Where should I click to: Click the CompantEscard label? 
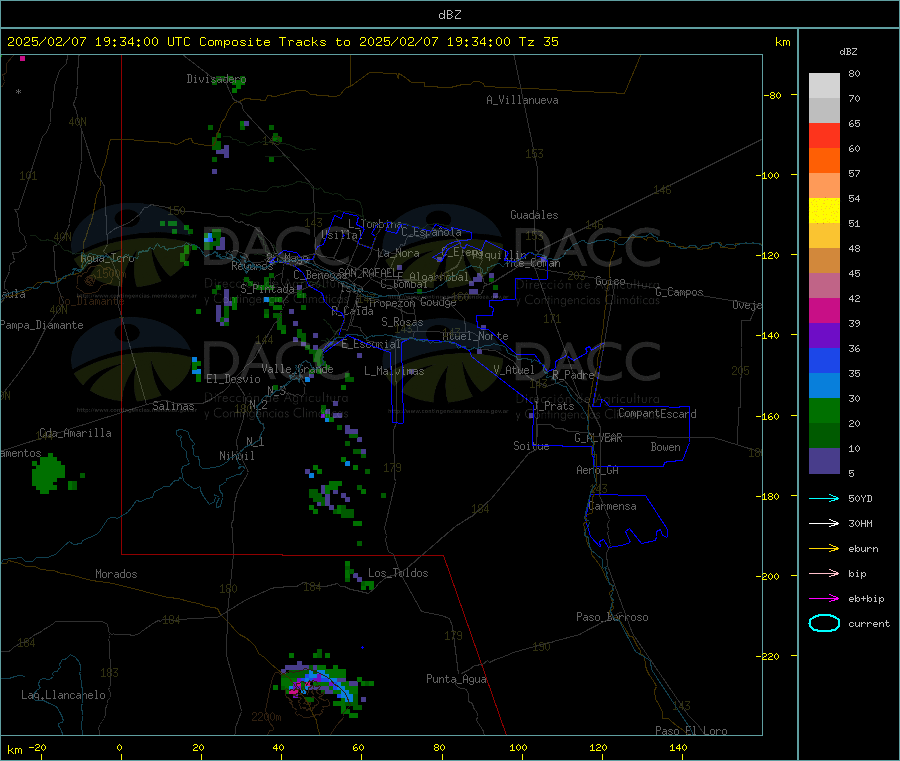[x=658, y=414]
